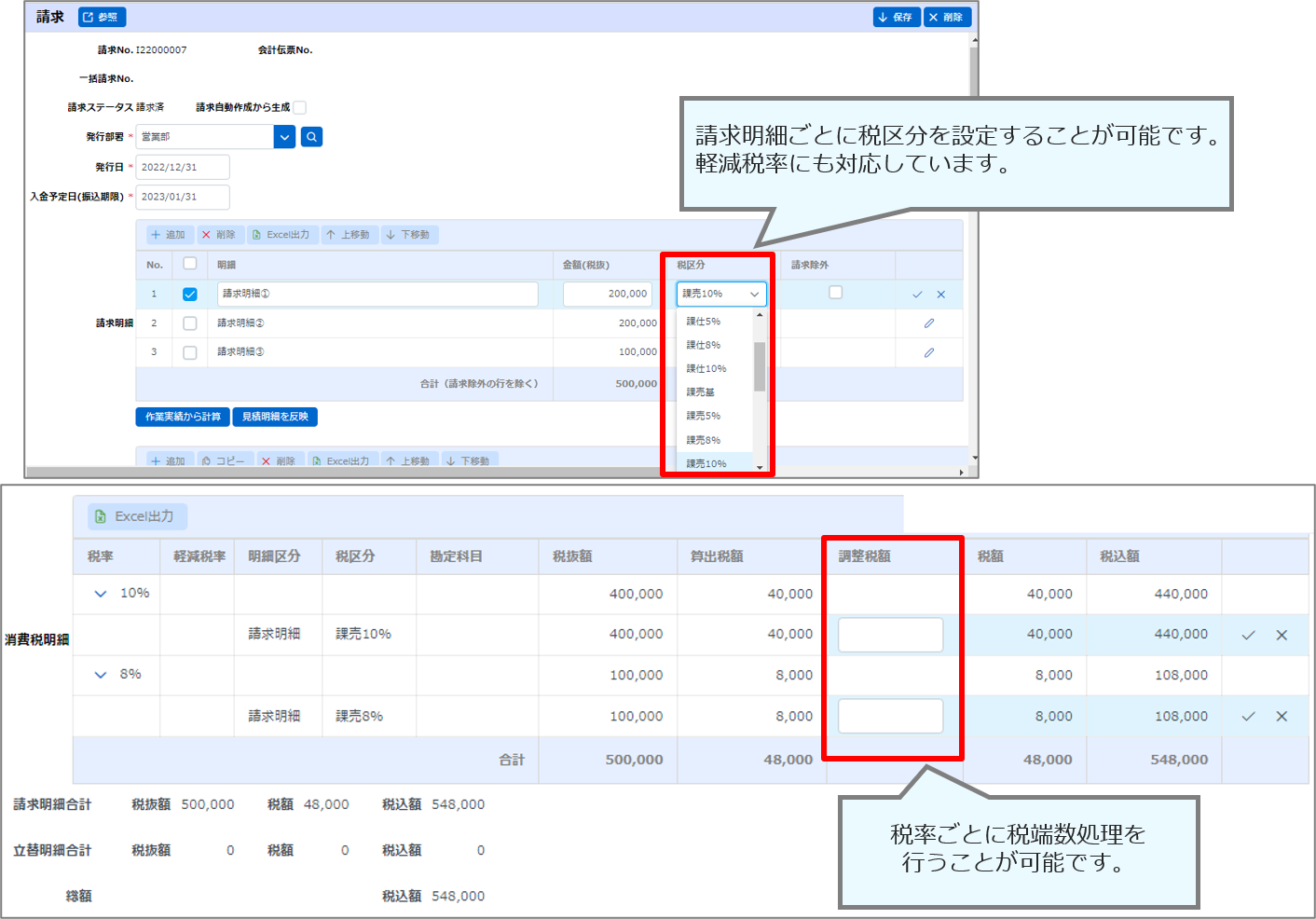Uncheck the row 1 checkbox

pyautogui.click(x=190, y=294)
